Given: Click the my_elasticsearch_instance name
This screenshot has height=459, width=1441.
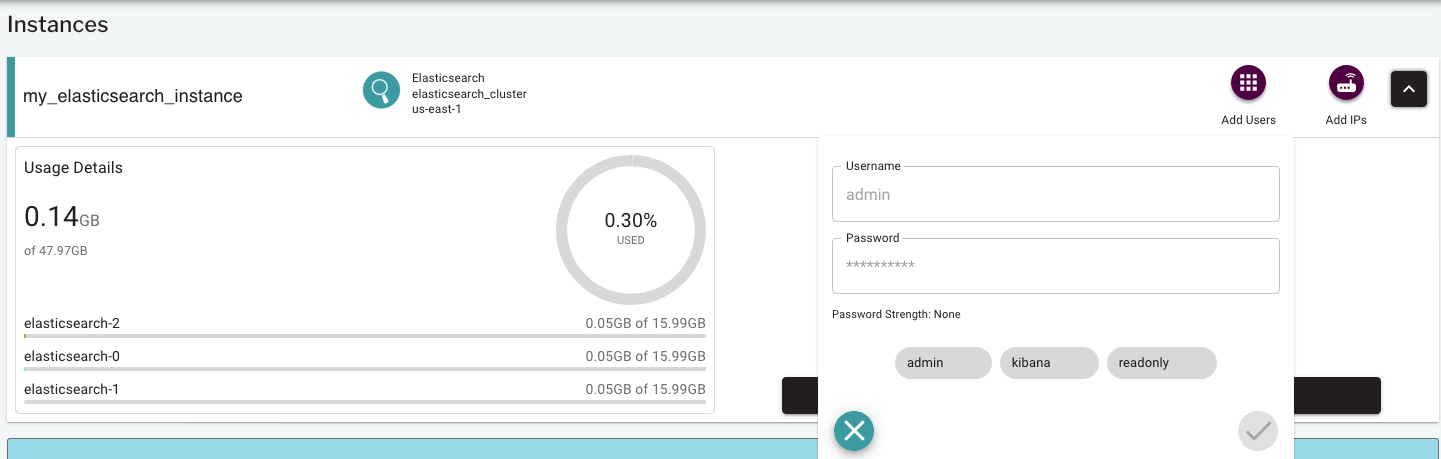Looking at the screenshot, I should point(133,96).
